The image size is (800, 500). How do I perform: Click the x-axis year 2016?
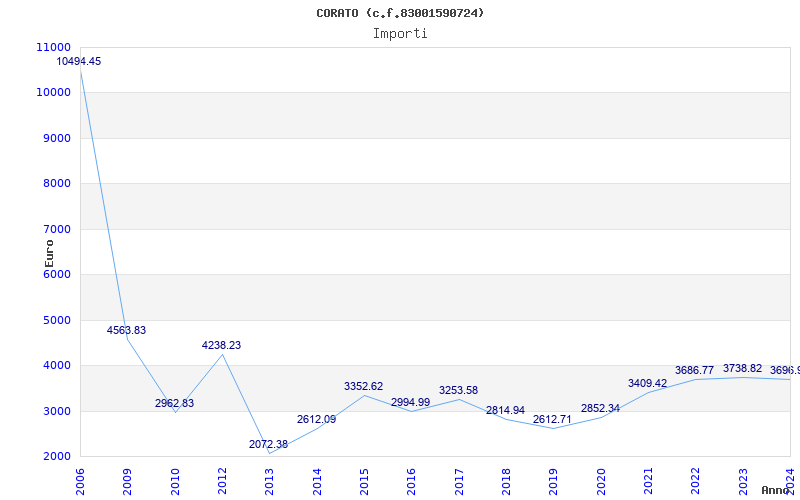tap(412, 482)
